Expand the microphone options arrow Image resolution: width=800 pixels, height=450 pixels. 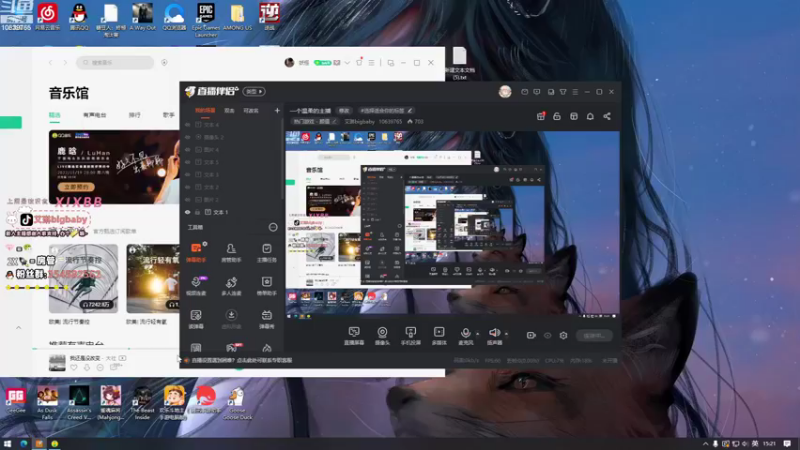tap(478, 334)
